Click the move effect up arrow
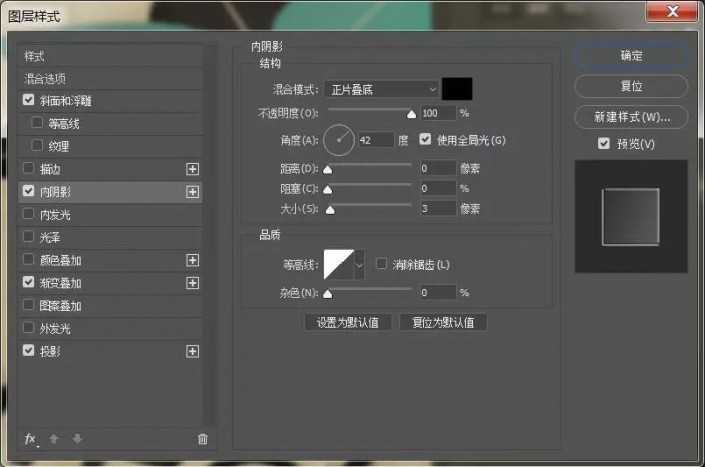This screenshot has width=705, height=467. [x=54, y=439]
